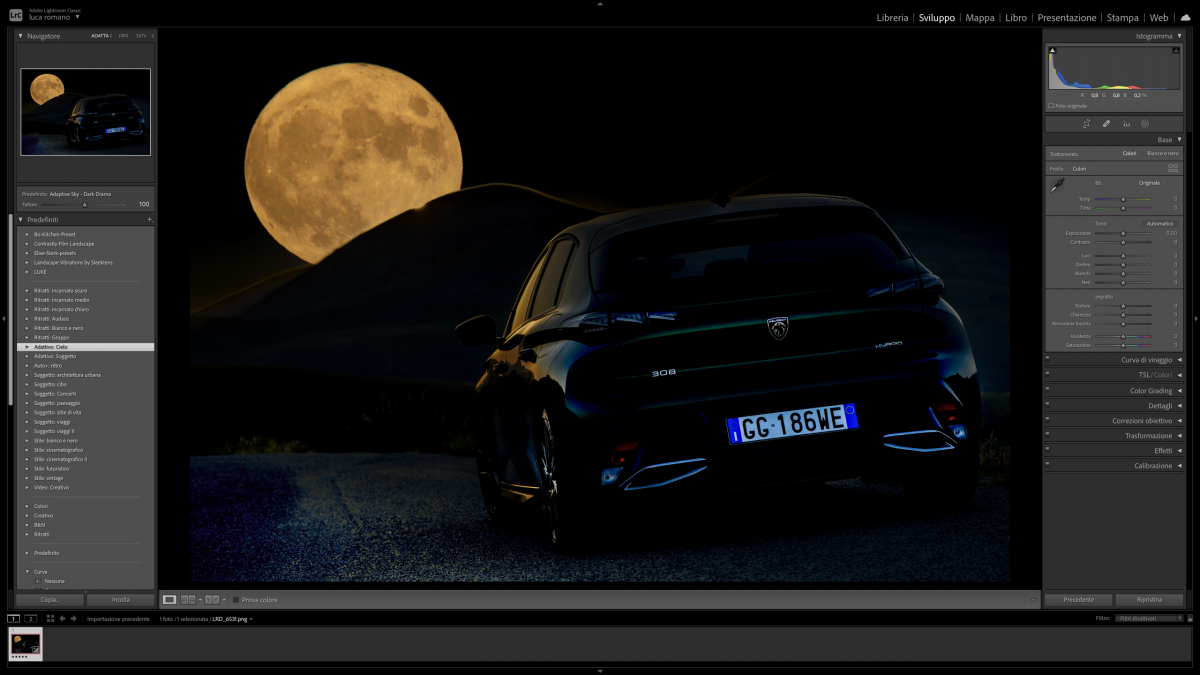Select the filmstrip photo thumbnail

[x=25, y=645]
